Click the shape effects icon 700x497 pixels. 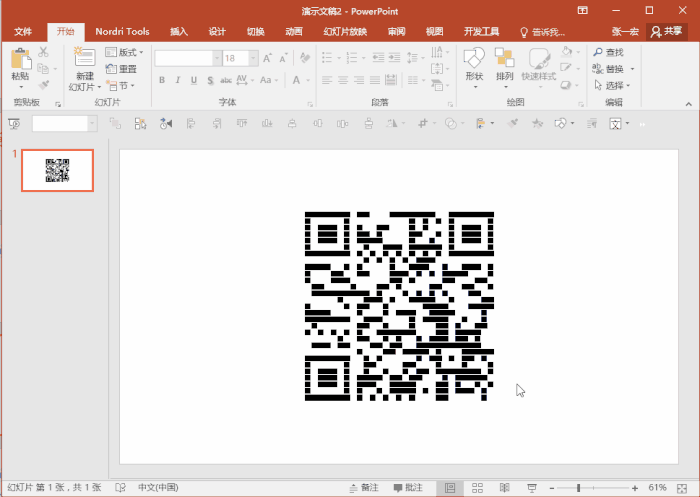coord(566,85)
